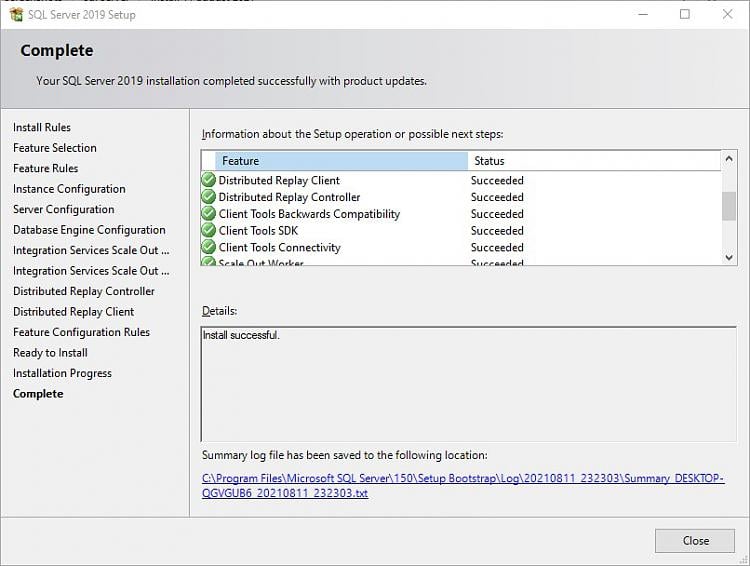
Task: Click the 'Install successful.' details text
Action: click(241, 335)
